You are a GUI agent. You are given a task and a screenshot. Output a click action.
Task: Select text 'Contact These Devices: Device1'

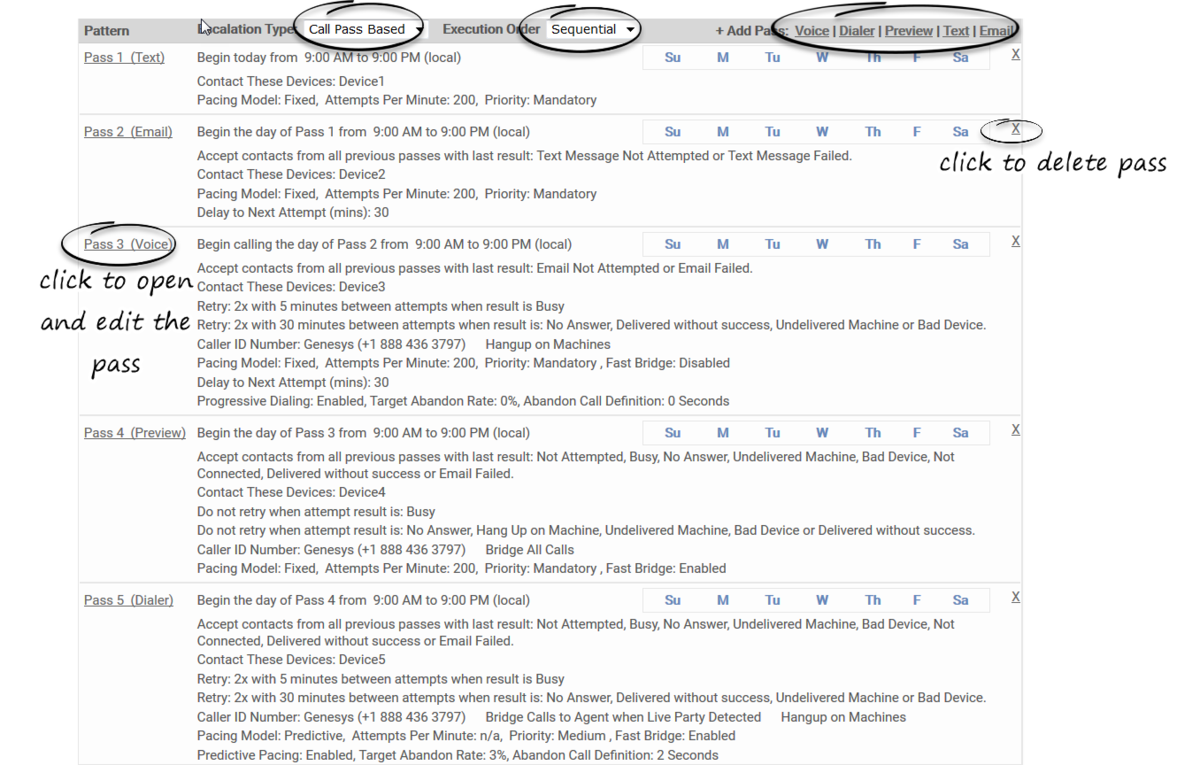coord(291,81)
